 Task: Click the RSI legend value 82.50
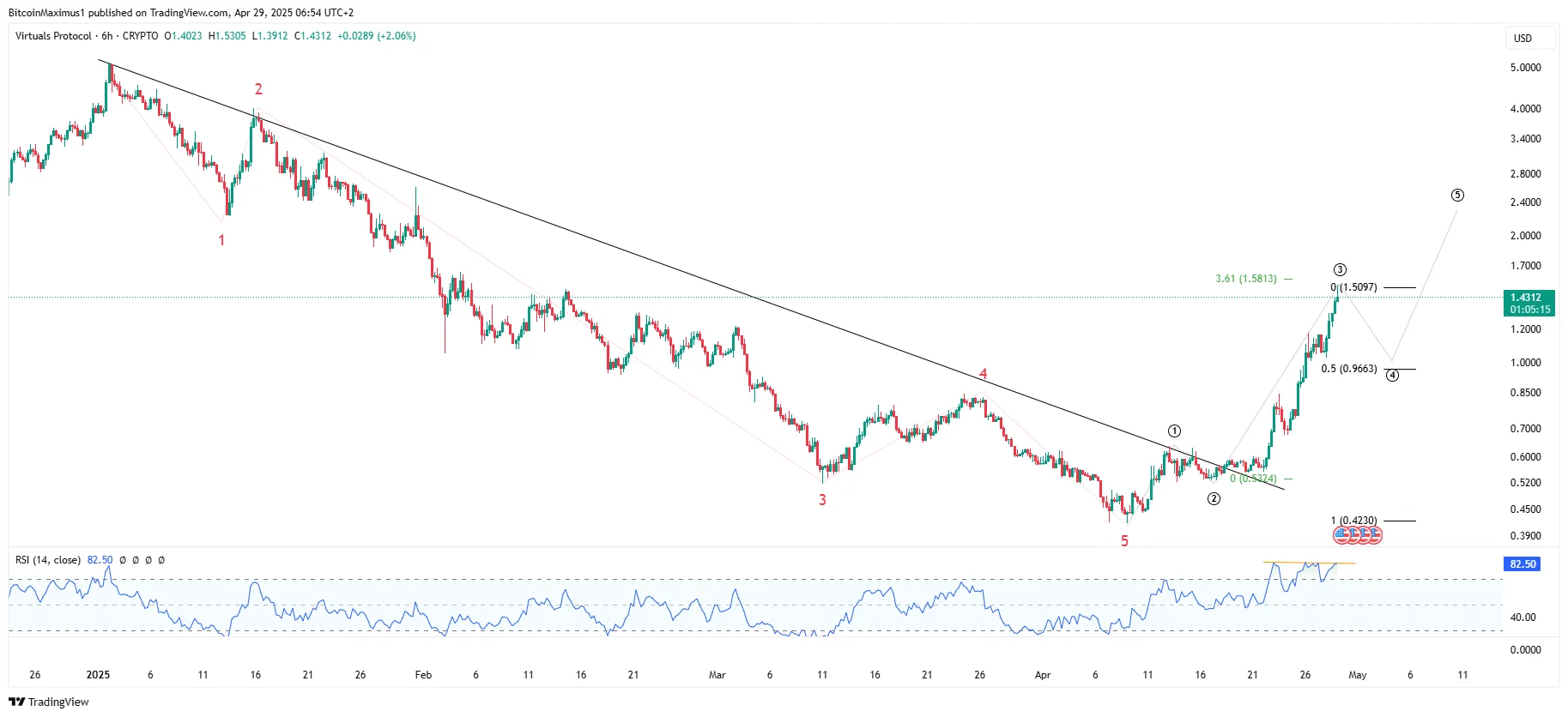(x=100, y=560)
